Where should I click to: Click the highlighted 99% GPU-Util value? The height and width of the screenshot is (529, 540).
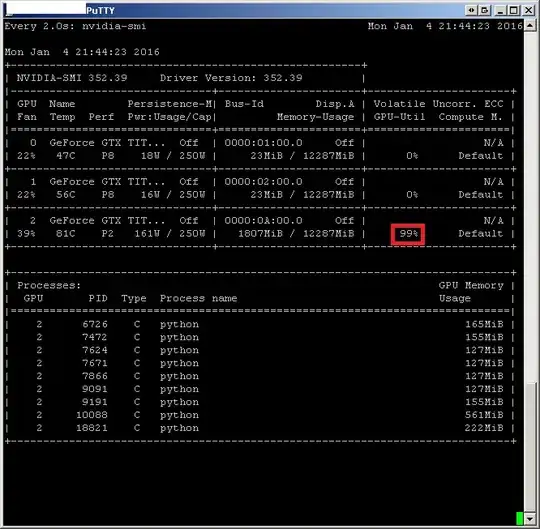408,234
